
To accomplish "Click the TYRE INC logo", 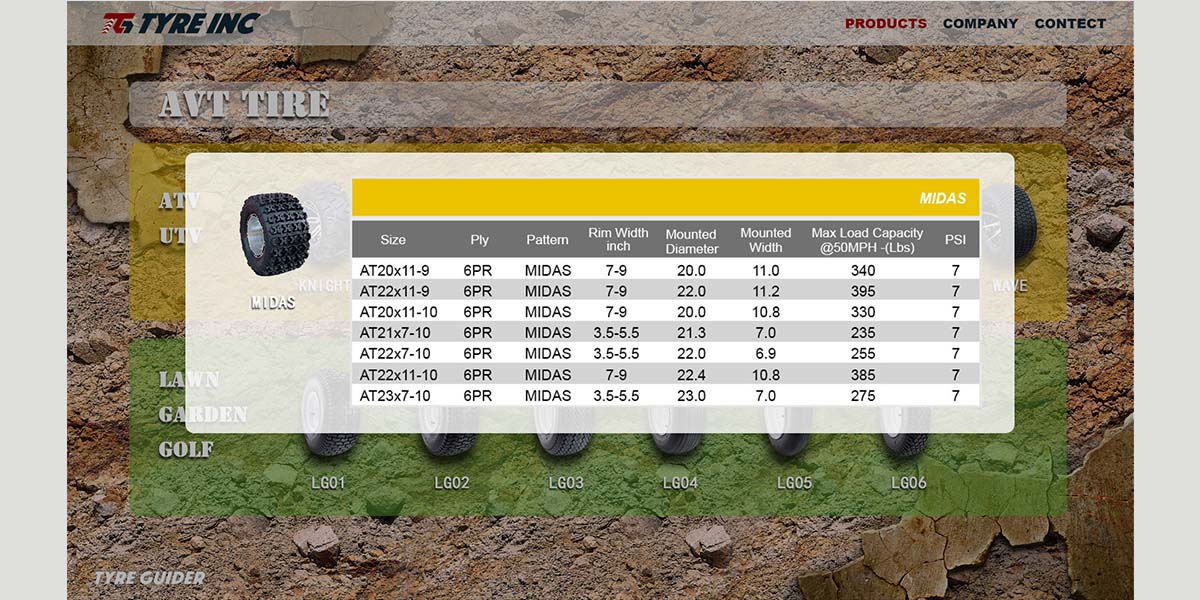I will click(181, 23).
